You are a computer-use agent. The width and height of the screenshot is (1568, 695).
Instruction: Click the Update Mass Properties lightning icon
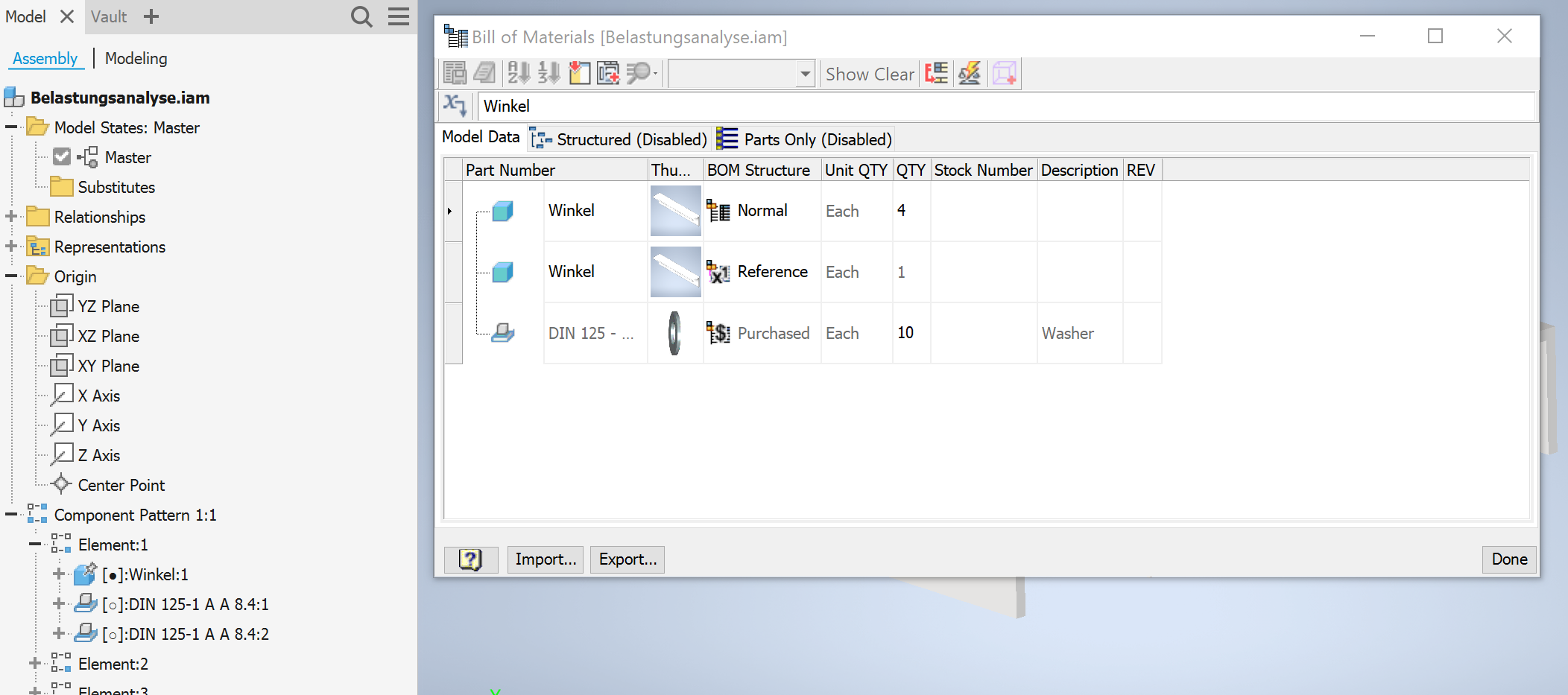click(970, 73)
